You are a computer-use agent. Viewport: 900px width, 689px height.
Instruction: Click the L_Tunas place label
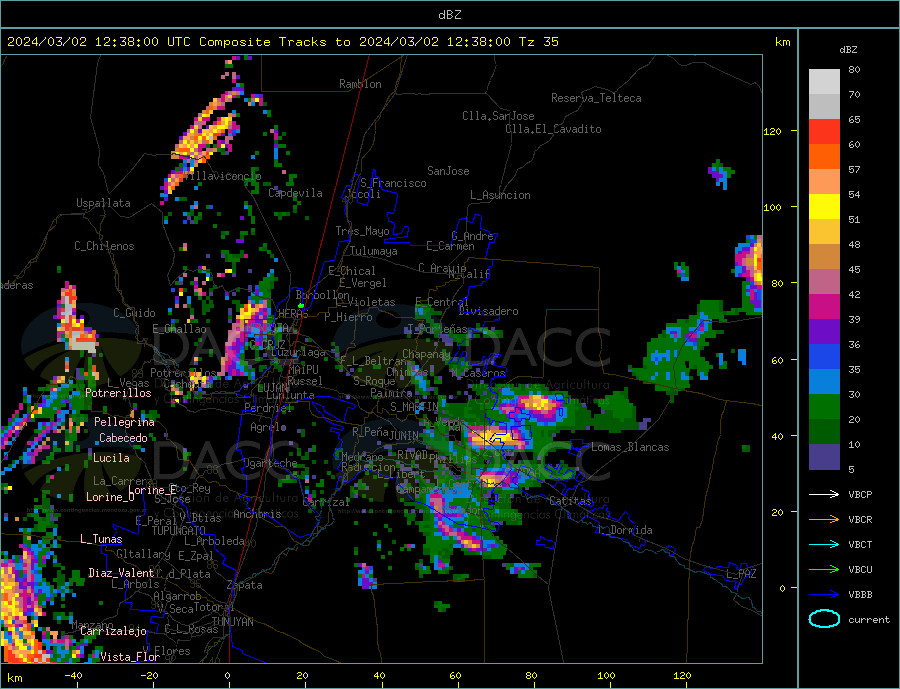(101, 539)
